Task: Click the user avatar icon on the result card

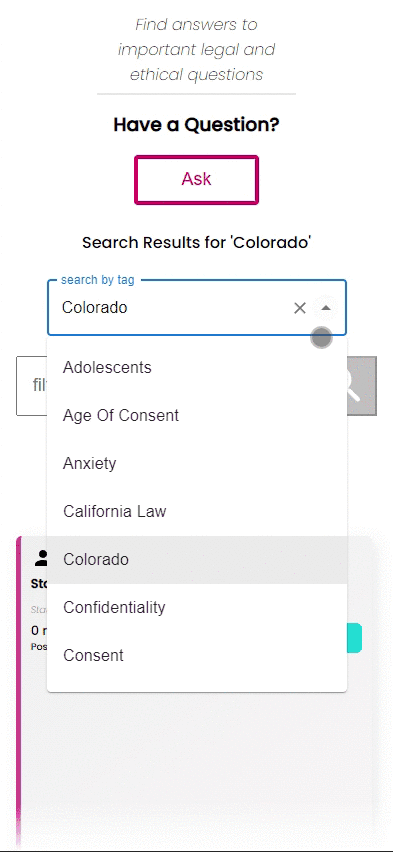Action: 41,557
